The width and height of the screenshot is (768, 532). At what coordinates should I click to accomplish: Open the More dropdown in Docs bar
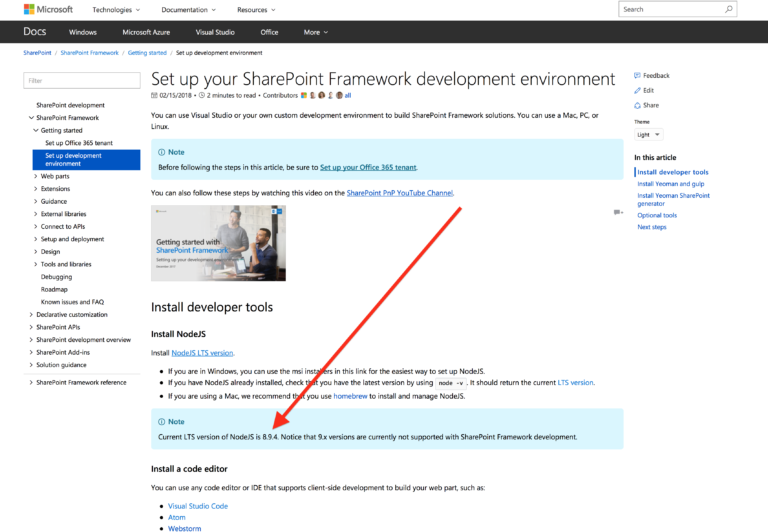[316, 32]
